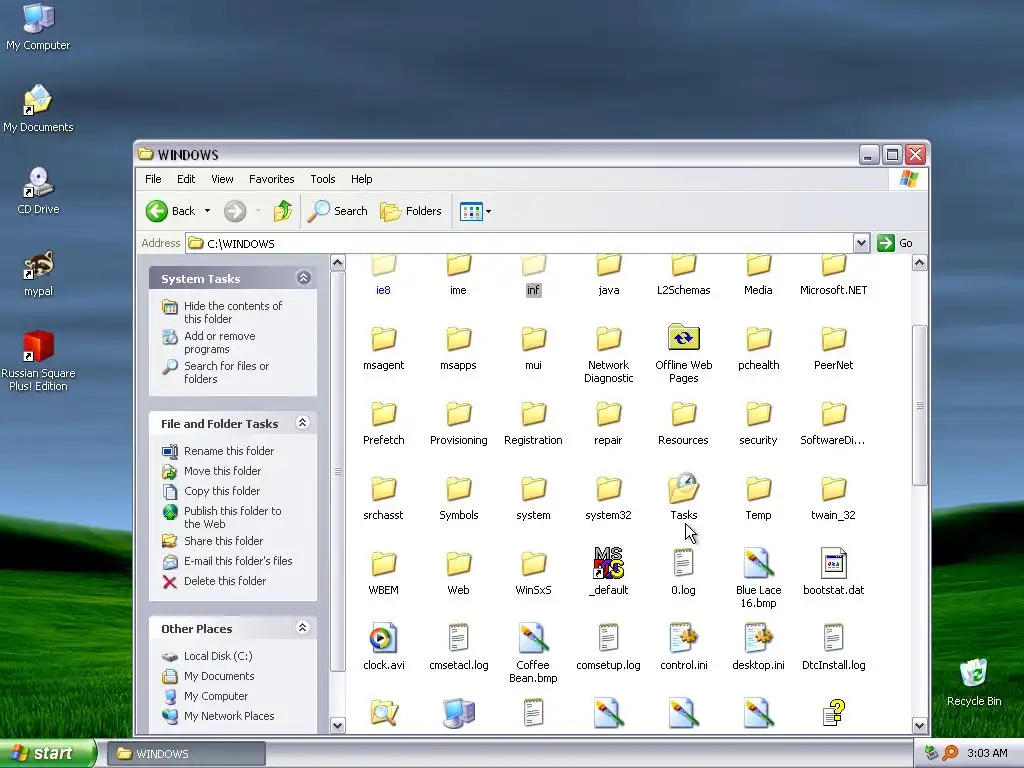Select the clock.avi video file icon
The height and width of the screenshot is (768, 1024).
pyautogui.click(x=383, y=638)
